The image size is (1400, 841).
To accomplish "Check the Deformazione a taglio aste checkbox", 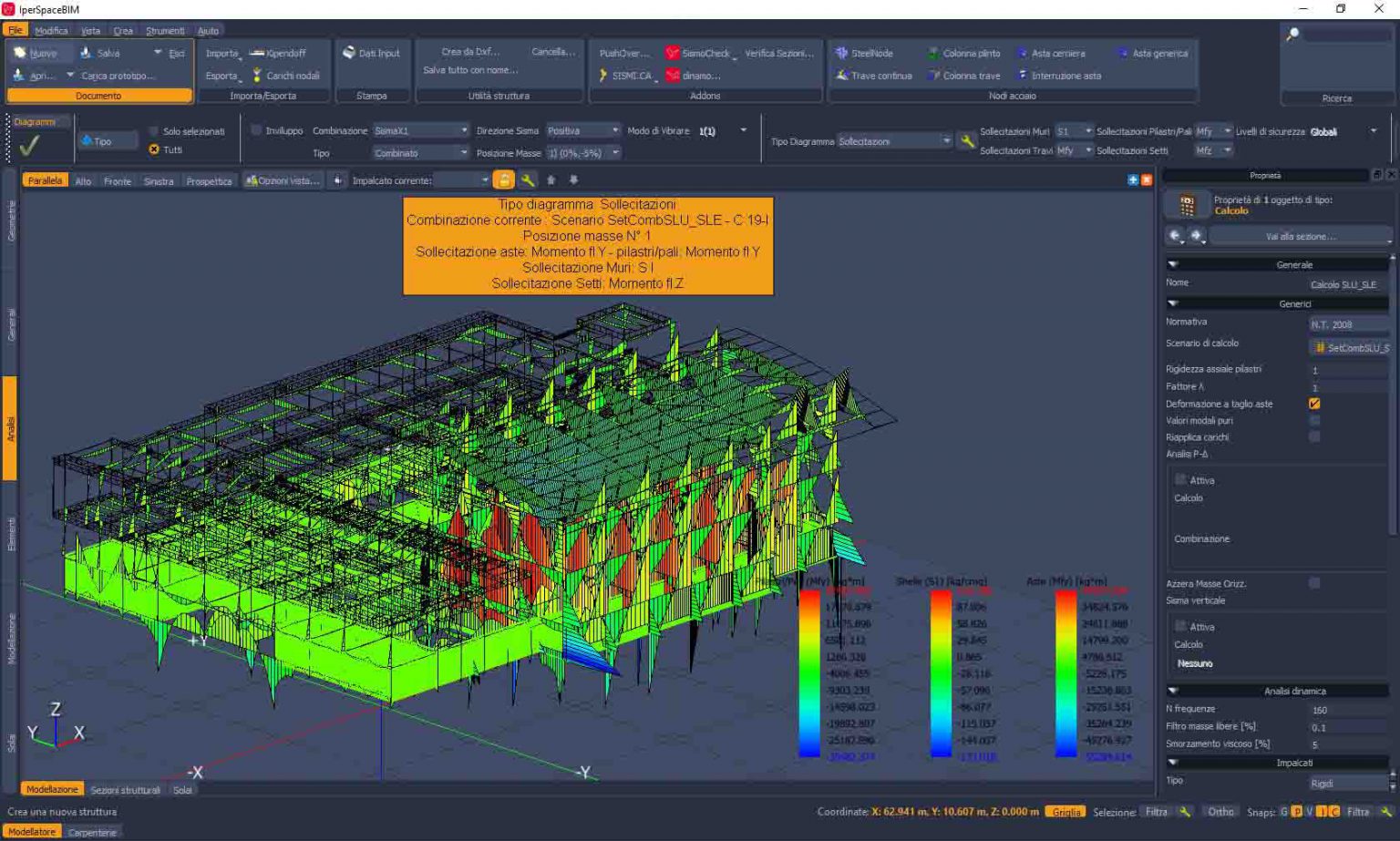I will pos(1313,403).
